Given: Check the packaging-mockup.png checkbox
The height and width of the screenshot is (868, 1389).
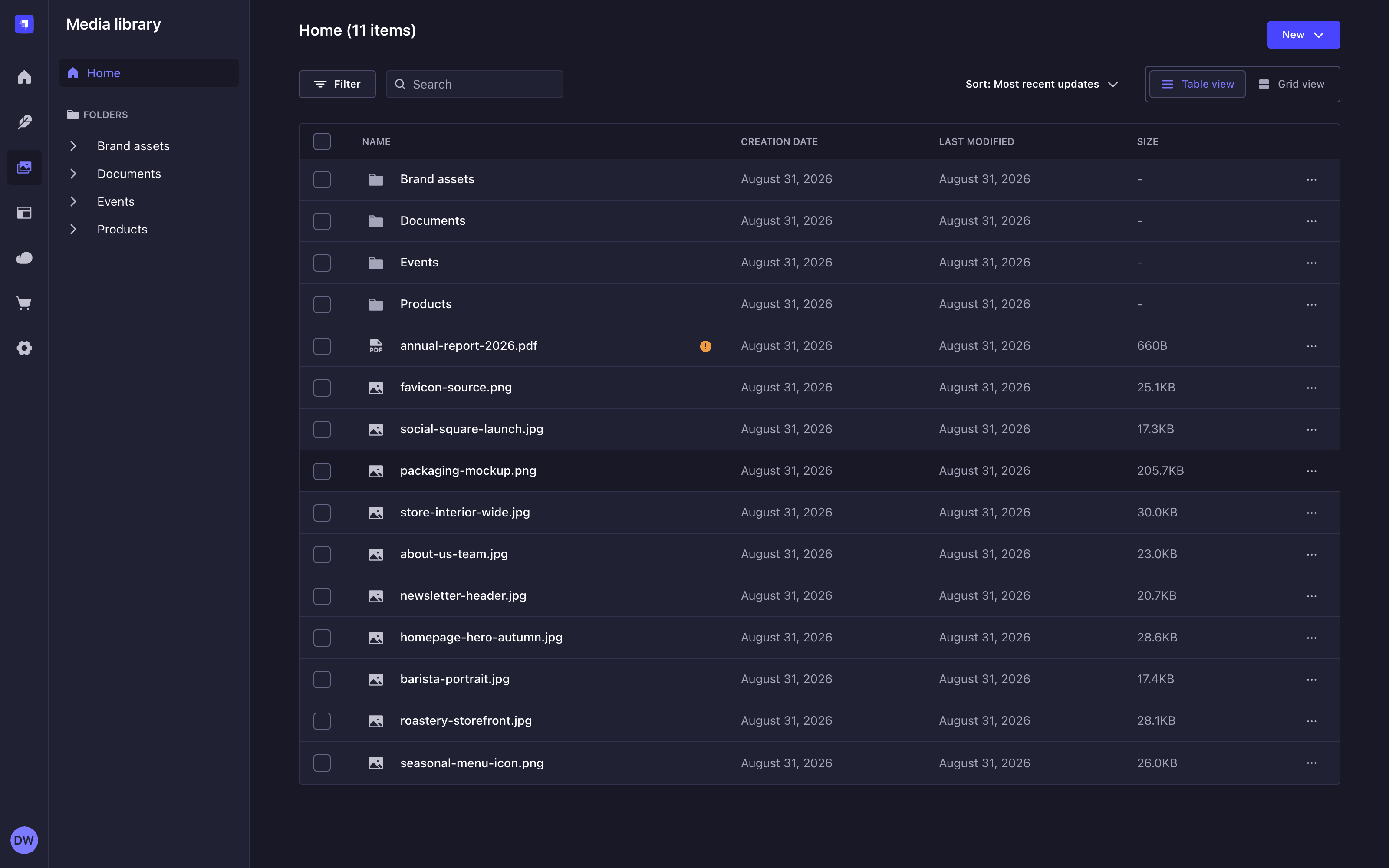Looking at the screenshot, I should click(x=322, y=471).
